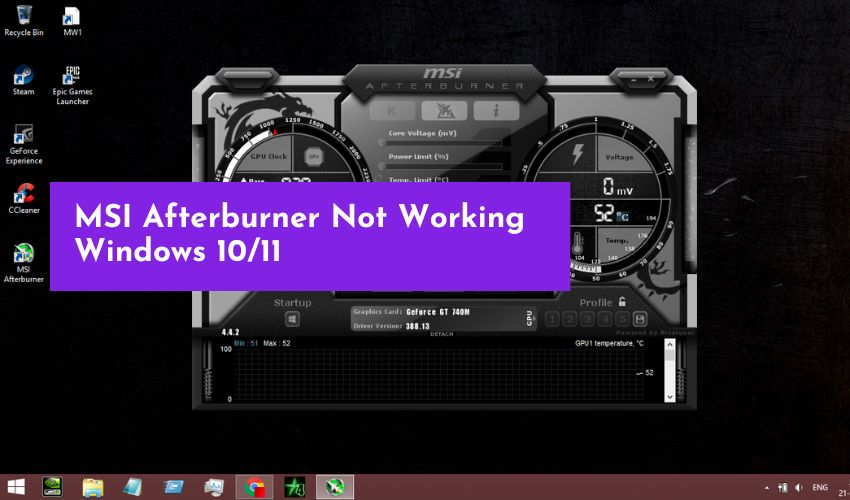Click the save profile floppy disk icon
Screen dimensions: 850x500
[x=640, y=319]
